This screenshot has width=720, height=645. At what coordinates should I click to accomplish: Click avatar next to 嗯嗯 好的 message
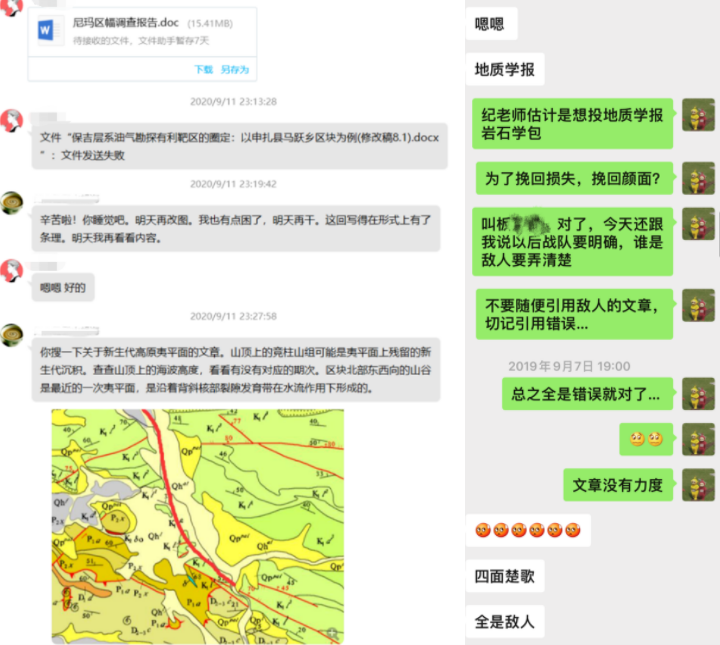11,271
